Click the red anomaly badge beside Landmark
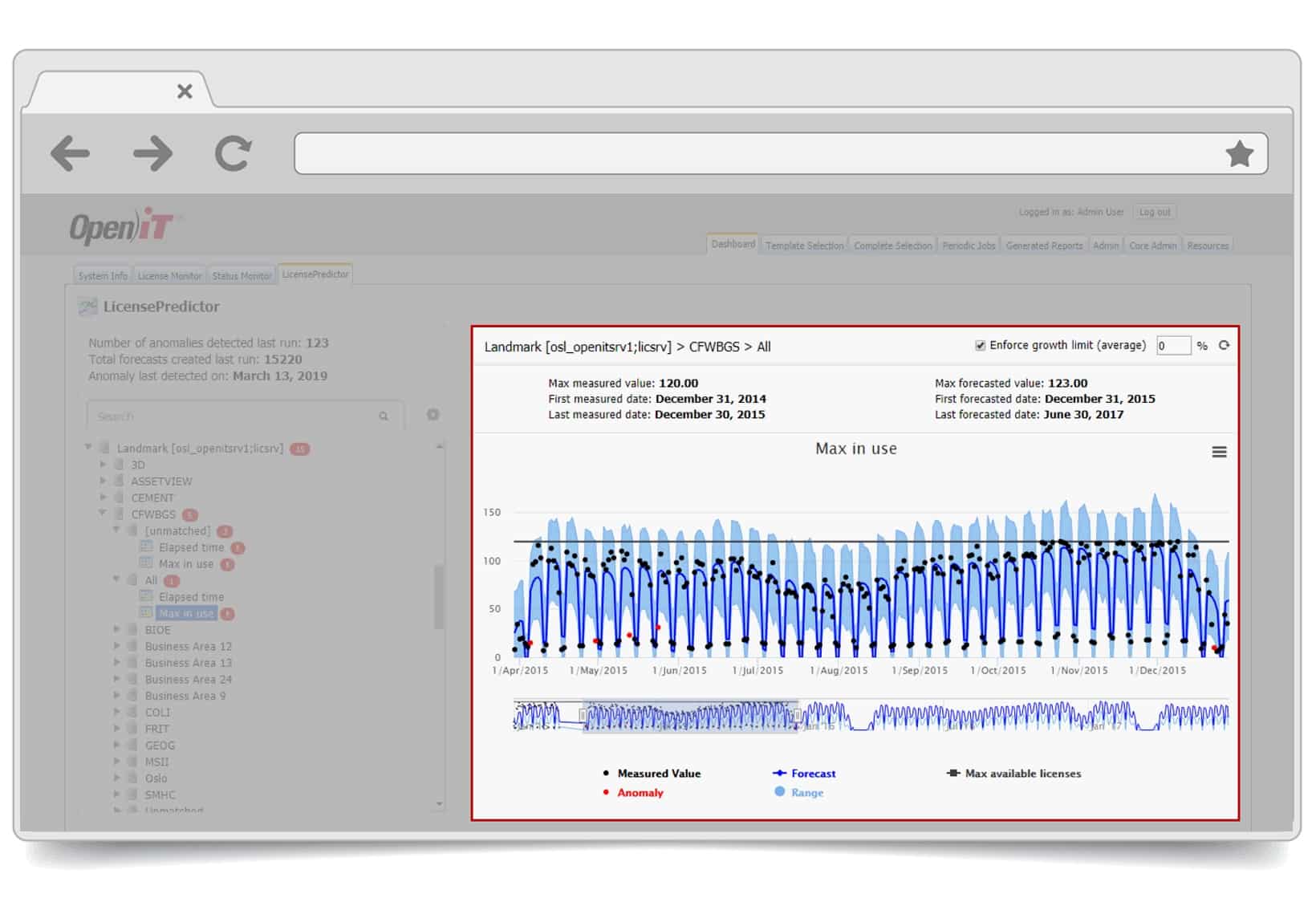The image size is (1316, 906). click(299, 449)
